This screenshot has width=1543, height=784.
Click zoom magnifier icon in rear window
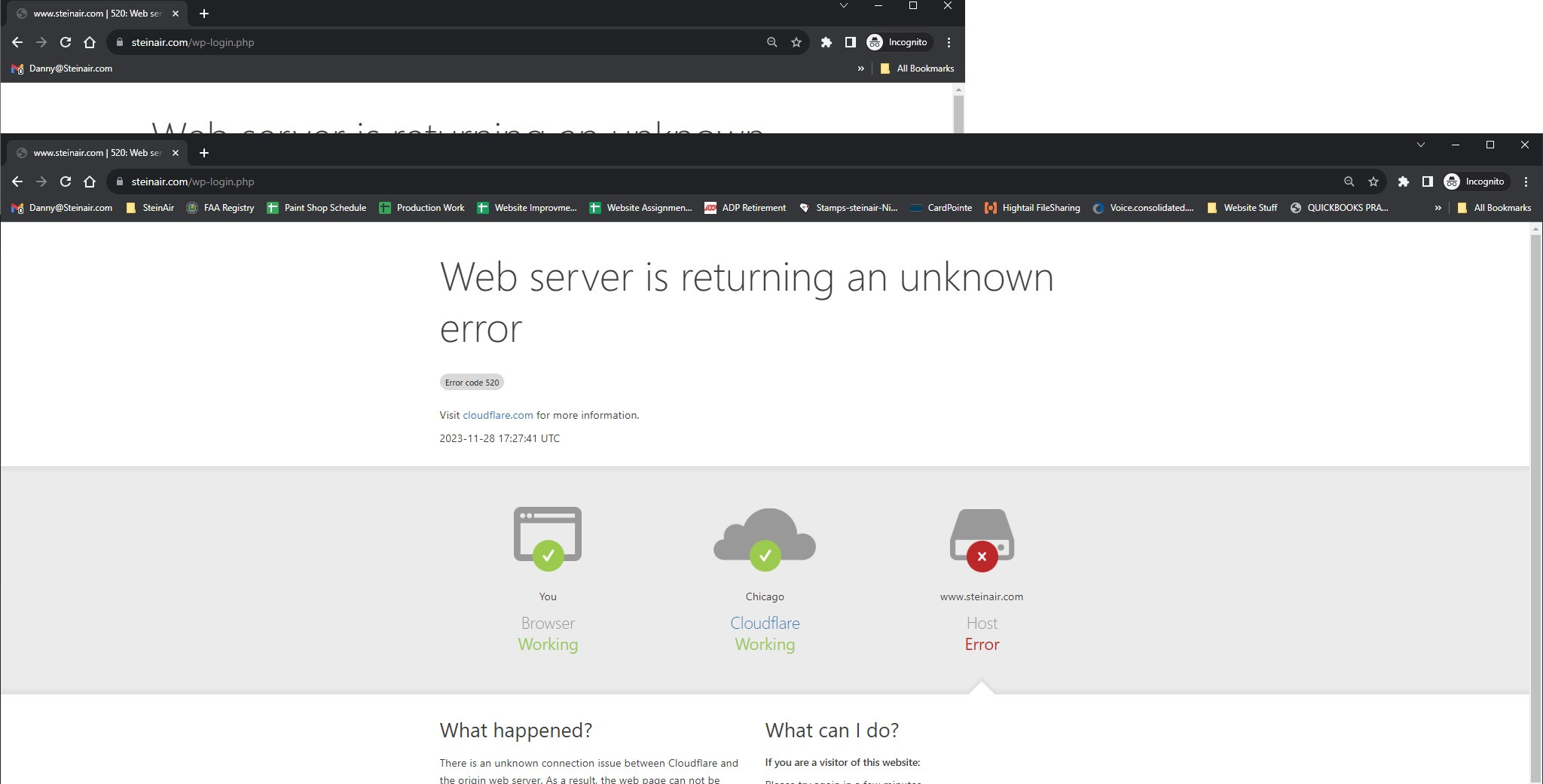coord(772,42)
